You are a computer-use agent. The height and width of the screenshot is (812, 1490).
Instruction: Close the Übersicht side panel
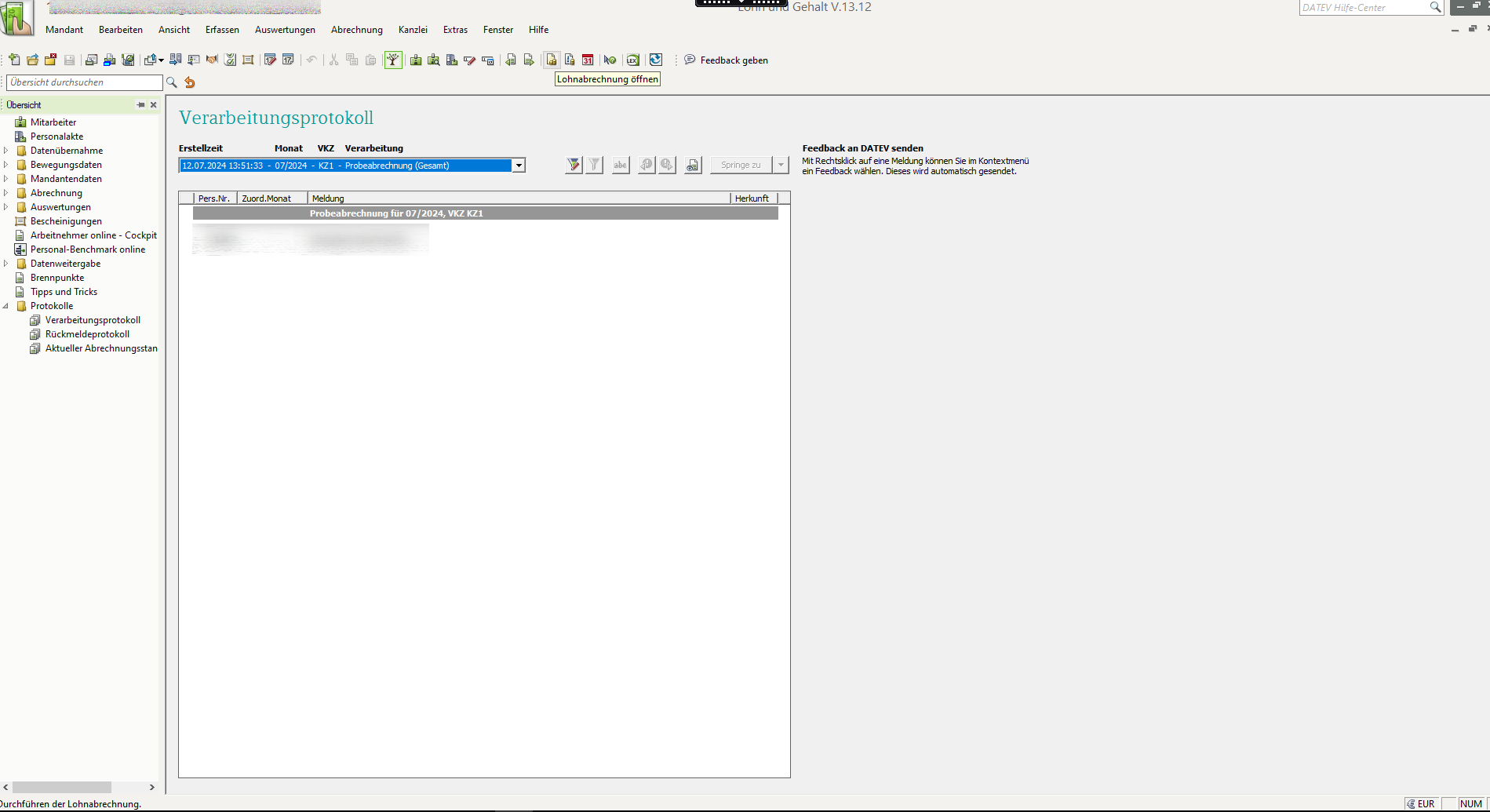[x=154, y=104]
